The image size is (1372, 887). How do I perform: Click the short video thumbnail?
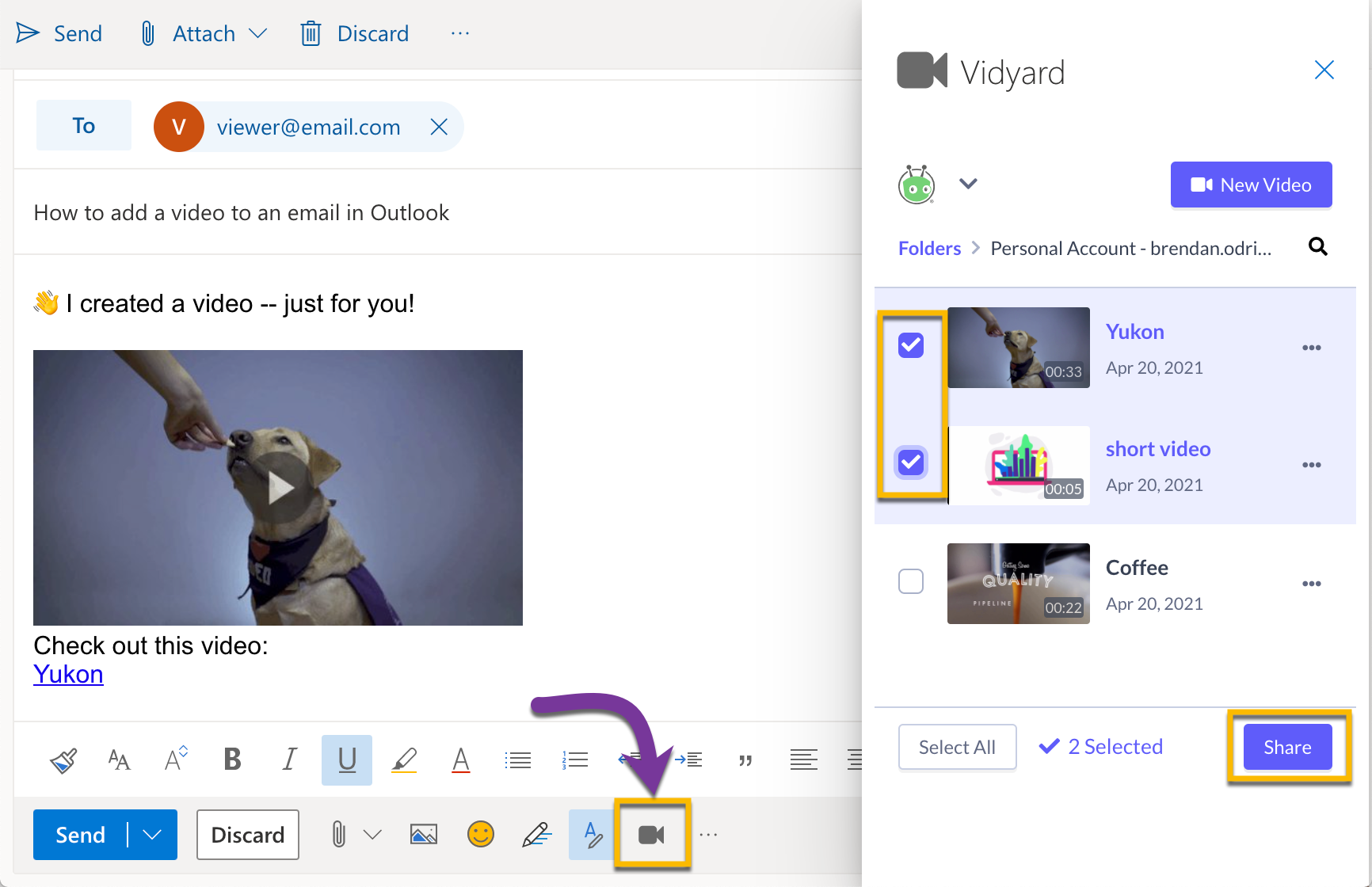(x=1019, y=466)
